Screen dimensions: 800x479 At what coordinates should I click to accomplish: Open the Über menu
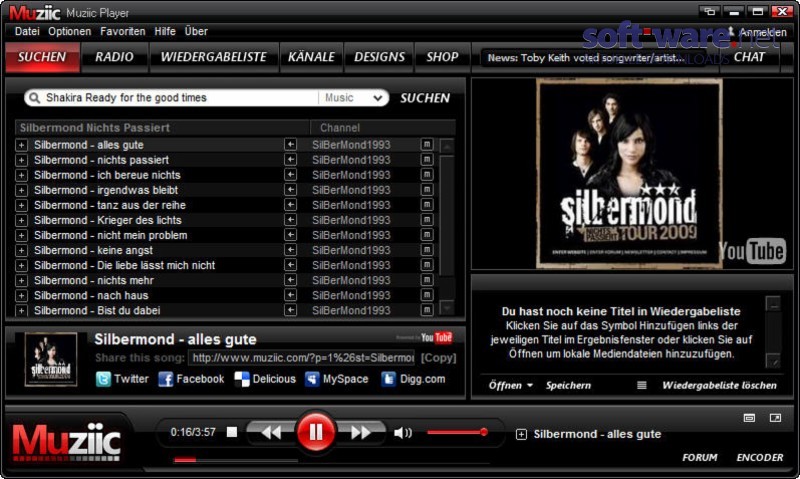(x=196, y=31)
